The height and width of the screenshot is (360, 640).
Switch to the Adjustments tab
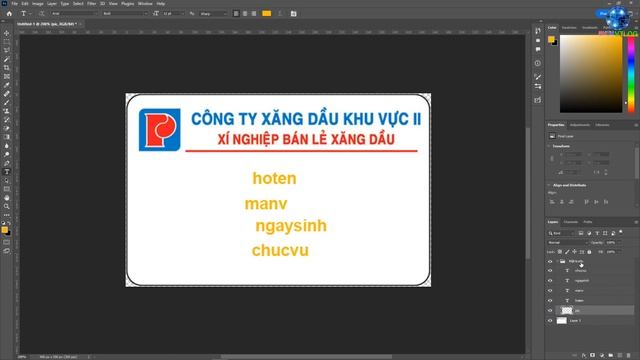tap(580, 125)
